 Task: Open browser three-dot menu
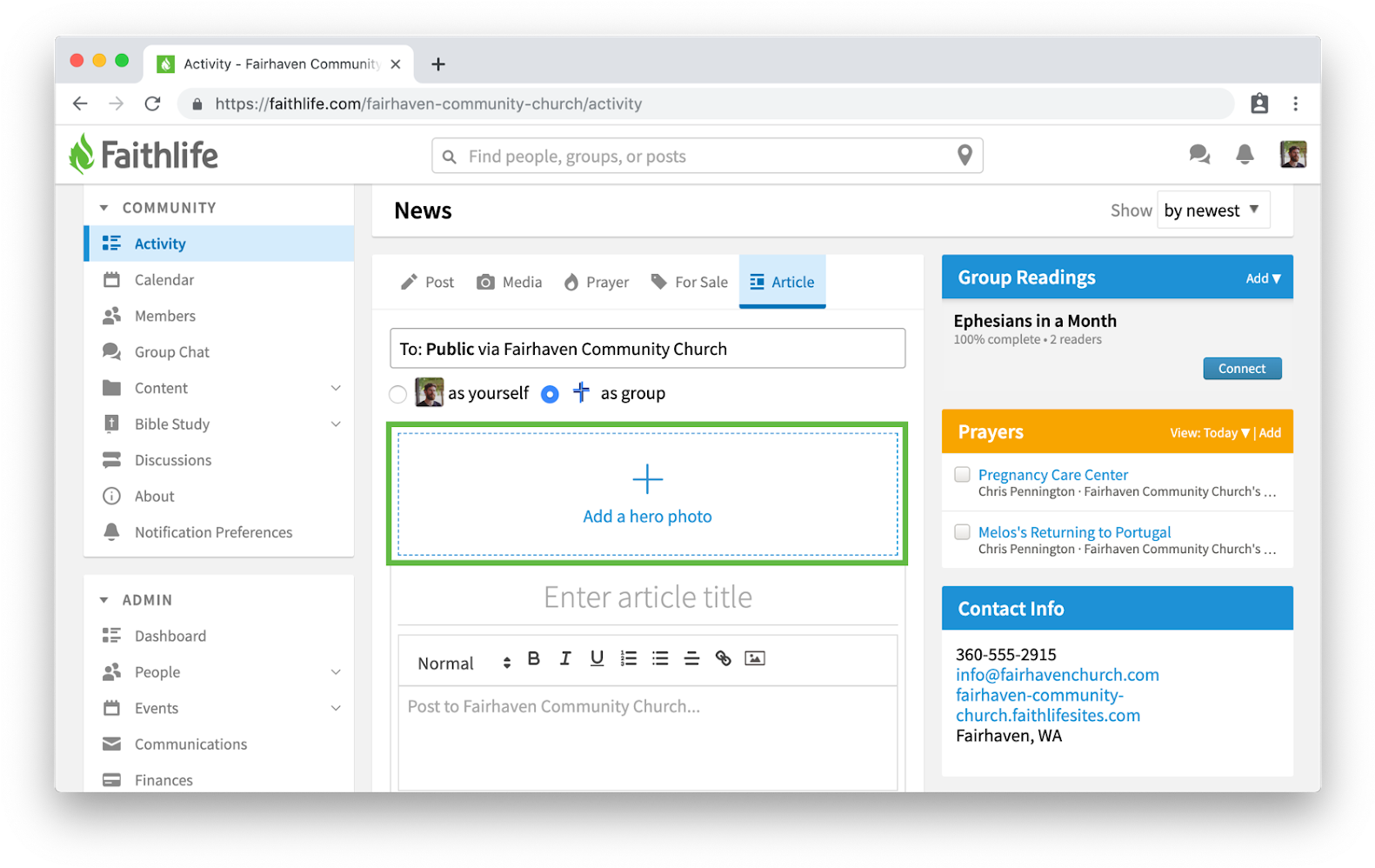(x=1295, y=103)
